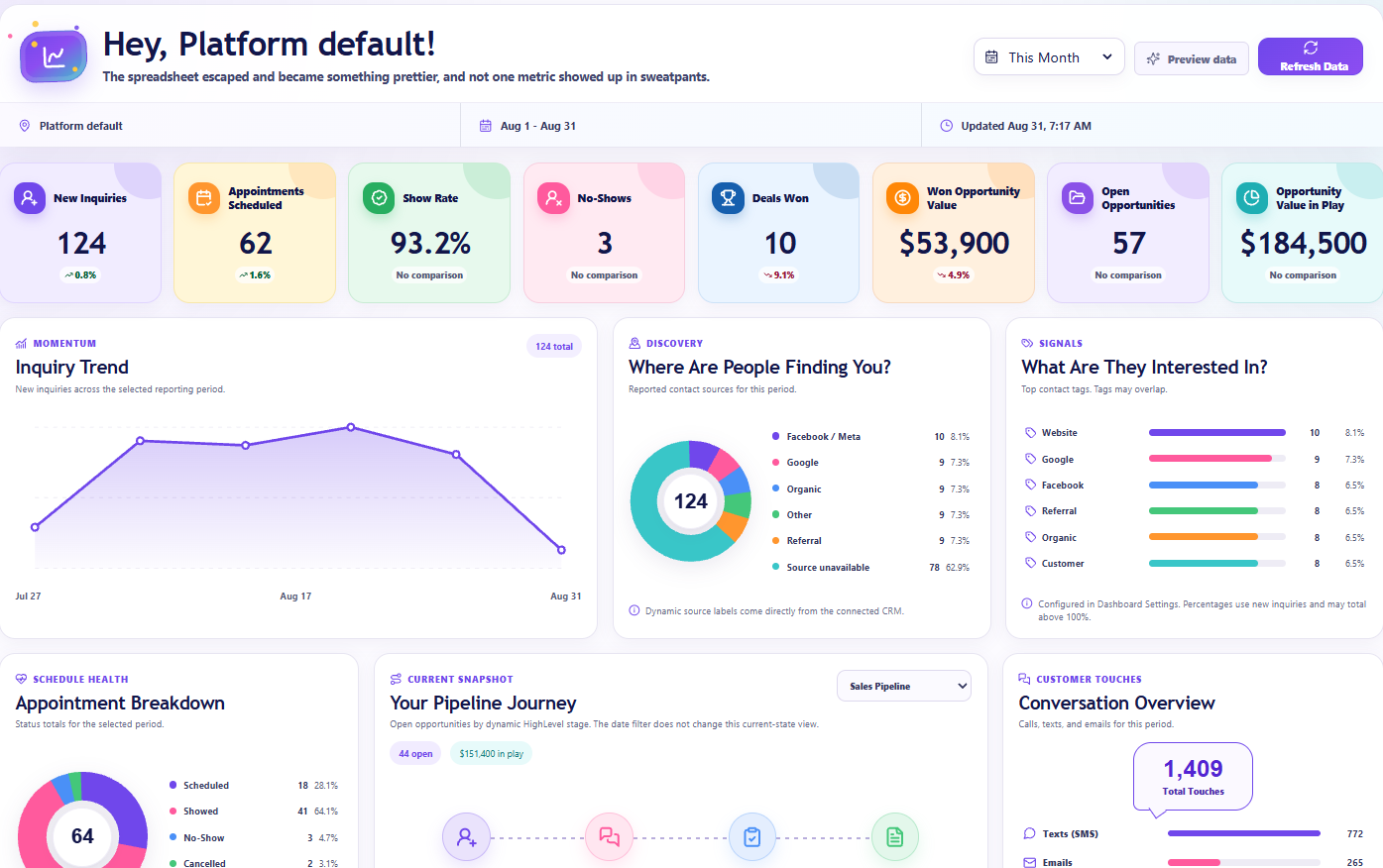Click the Aug 31 endpoint on inquiry trend
1383x868 pixels.
[x=561, y=550]
